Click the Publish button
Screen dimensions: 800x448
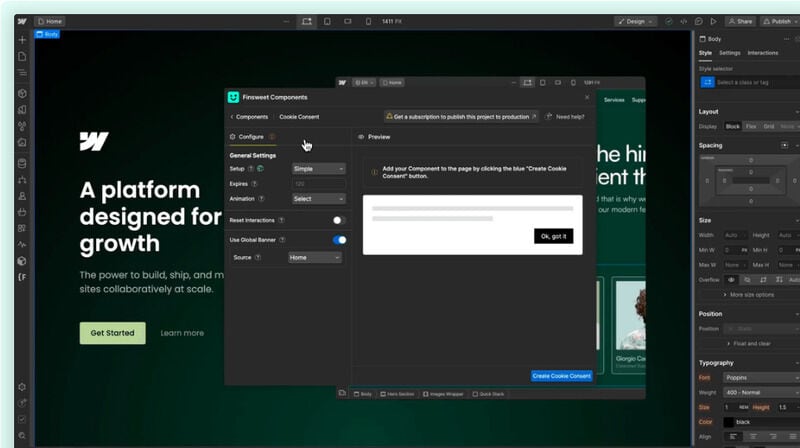(777, 21)
